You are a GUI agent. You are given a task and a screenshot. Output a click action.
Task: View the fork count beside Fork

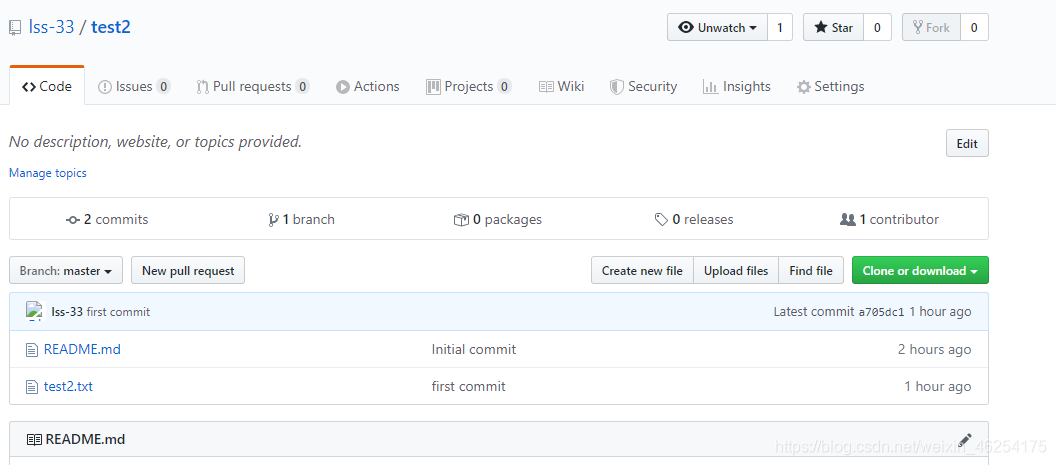point(974,28)
